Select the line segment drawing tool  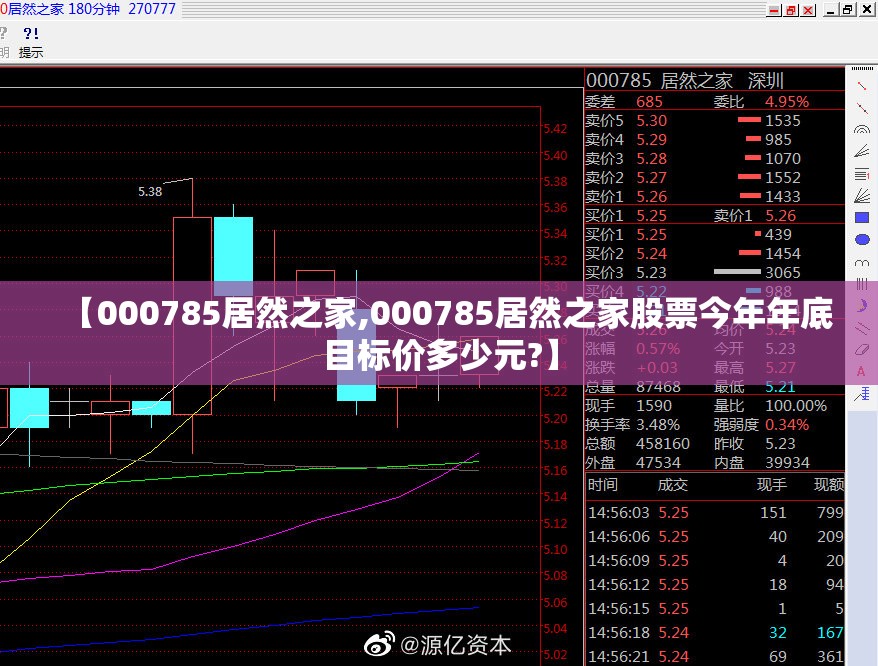coord(862,86)
